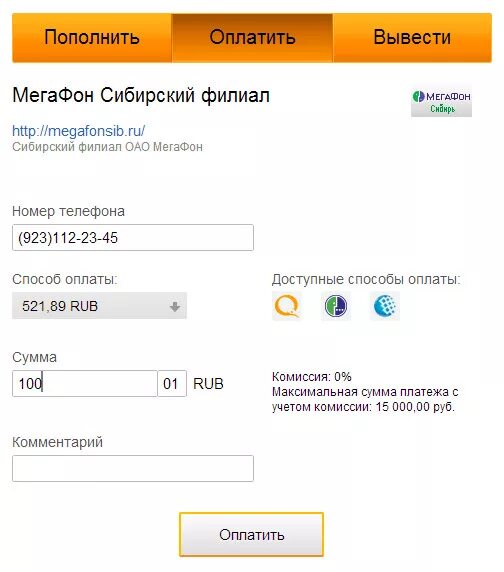Expand the 521,89 RUB payment method dropdown

click(x=99, y=306)
